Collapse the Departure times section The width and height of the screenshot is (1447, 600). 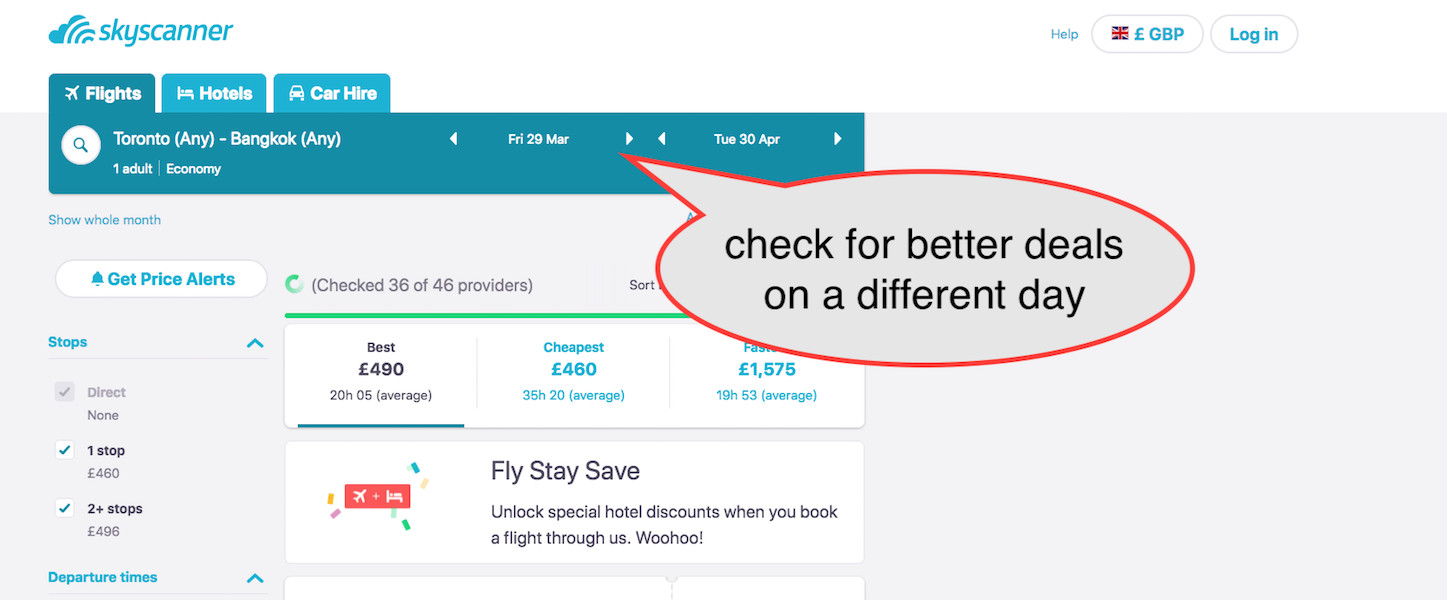[255, 578]
